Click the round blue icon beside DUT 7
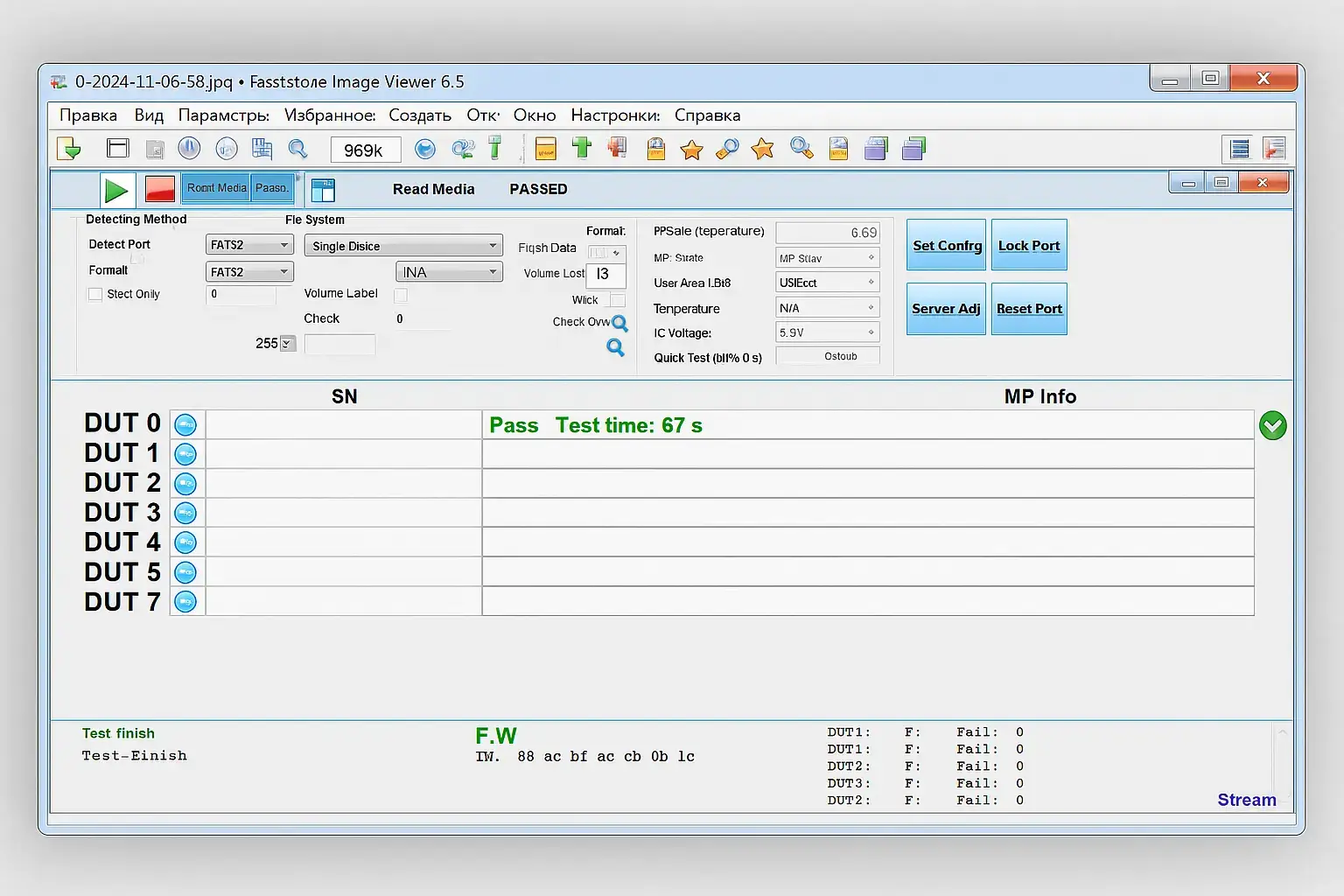The height and width of the screenshot is (896, 1344). 185,602
